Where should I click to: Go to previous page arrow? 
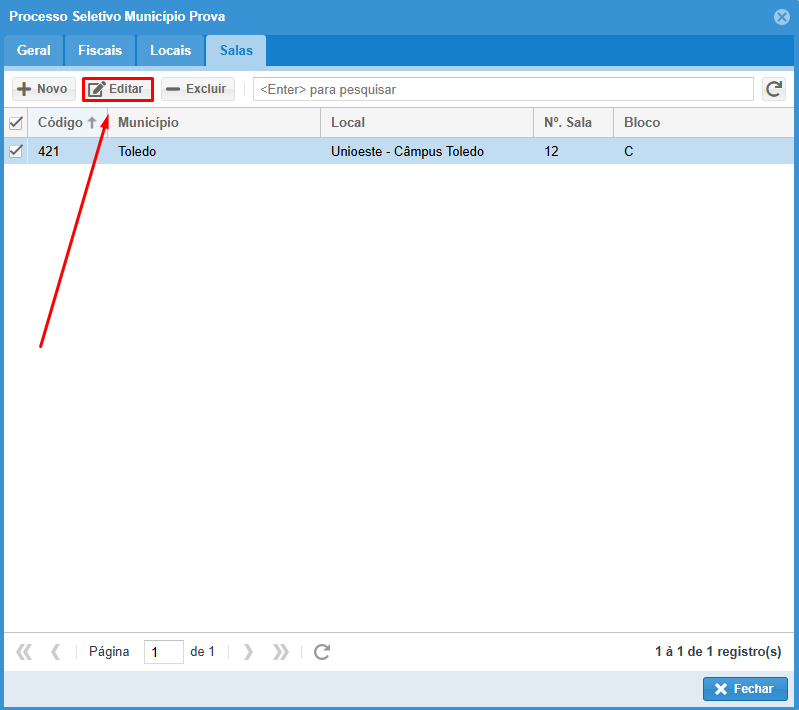pyautogui.click(x=56, y=652)
